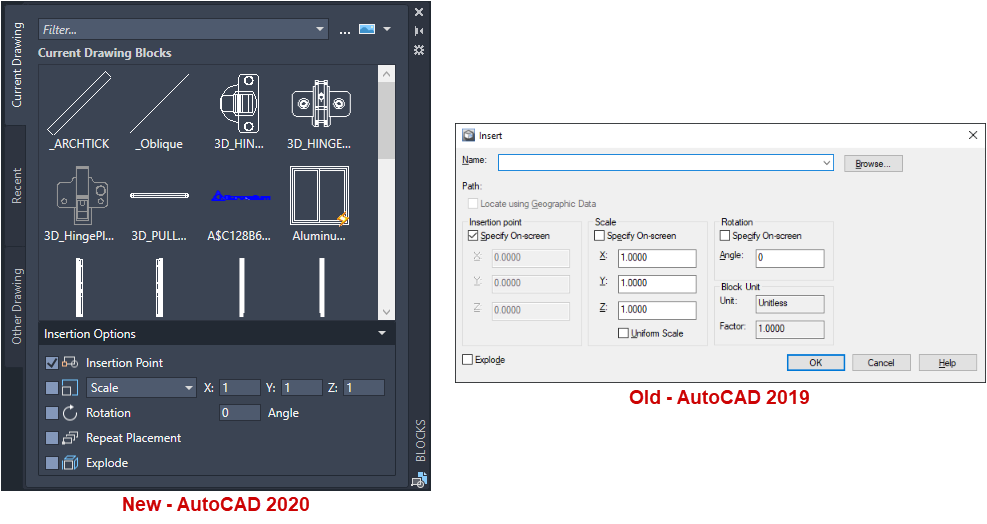Toggle Rotation Specify On-screen checkbox

point(725,236)
